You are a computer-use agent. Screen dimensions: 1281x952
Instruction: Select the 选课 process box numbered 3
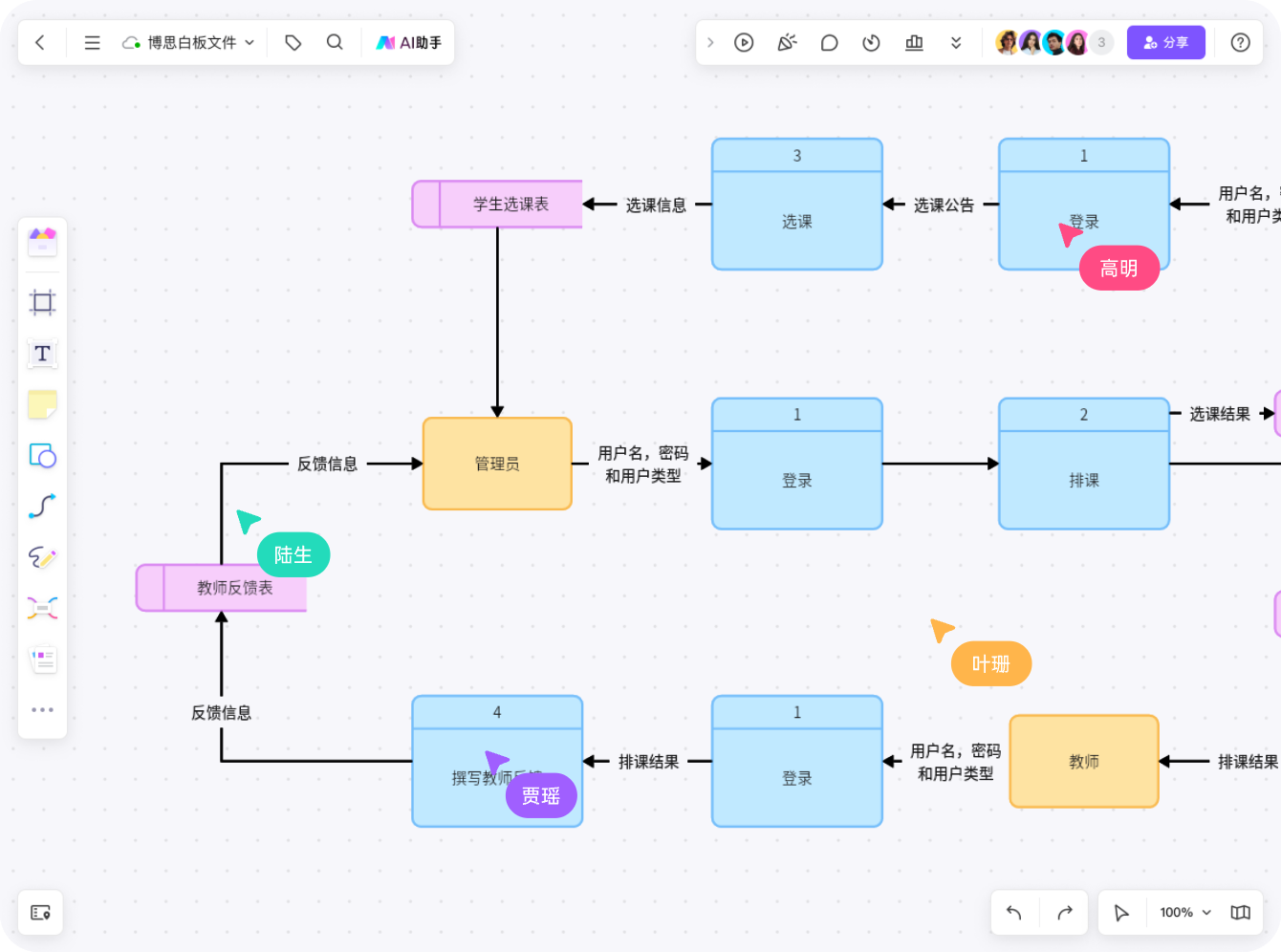[x=797, y=205]
